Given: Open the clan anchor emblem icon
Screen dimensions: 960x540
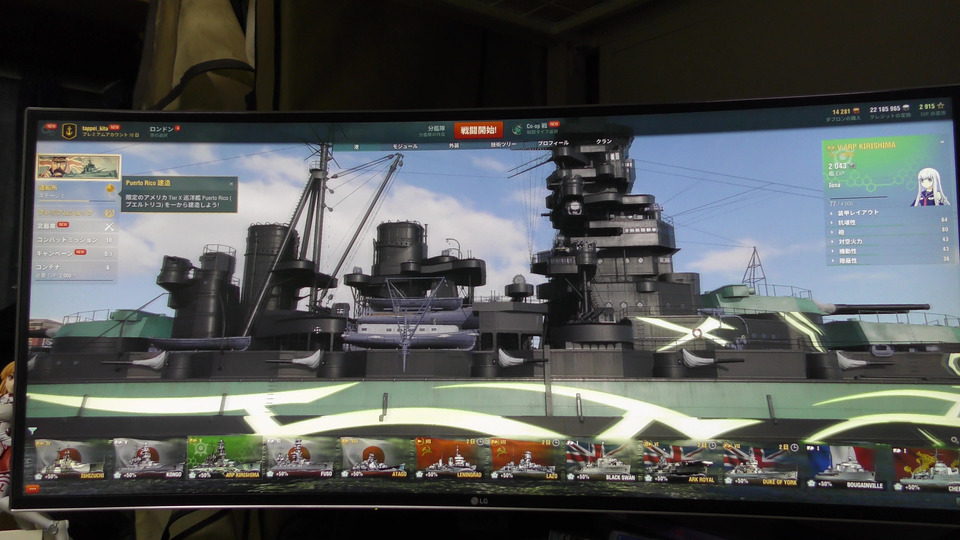Looking at the screenshot, I should (69, 130).
